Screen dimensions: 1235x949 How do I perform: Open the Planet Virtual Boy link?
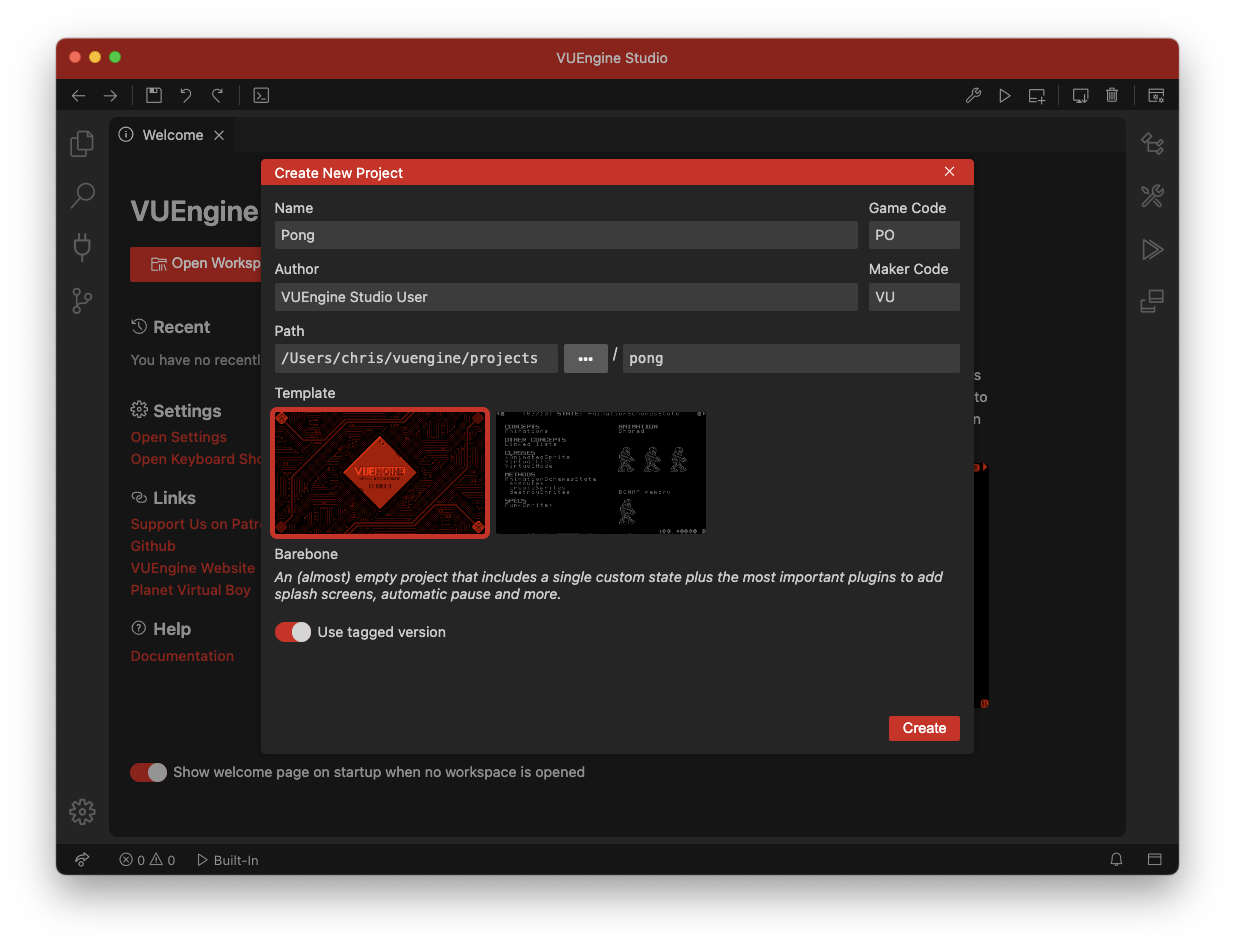tap(191, 590)
